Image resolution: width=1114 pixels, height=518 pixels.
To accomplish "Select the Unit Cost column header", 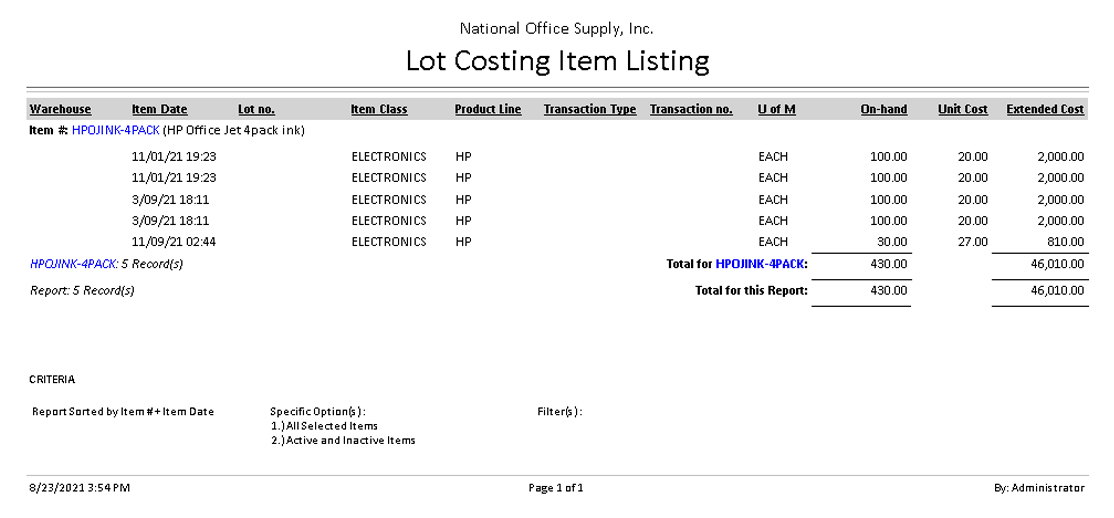I will [x=962, y=109].
